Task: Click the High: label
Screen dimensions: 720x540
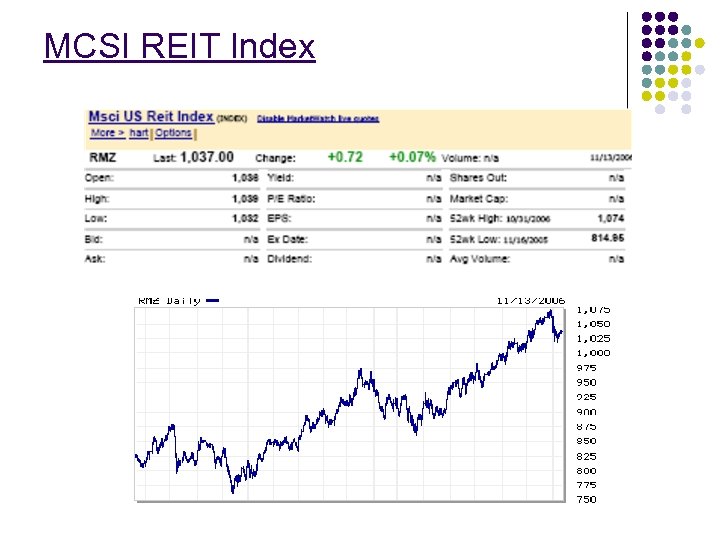Action: 97,199
